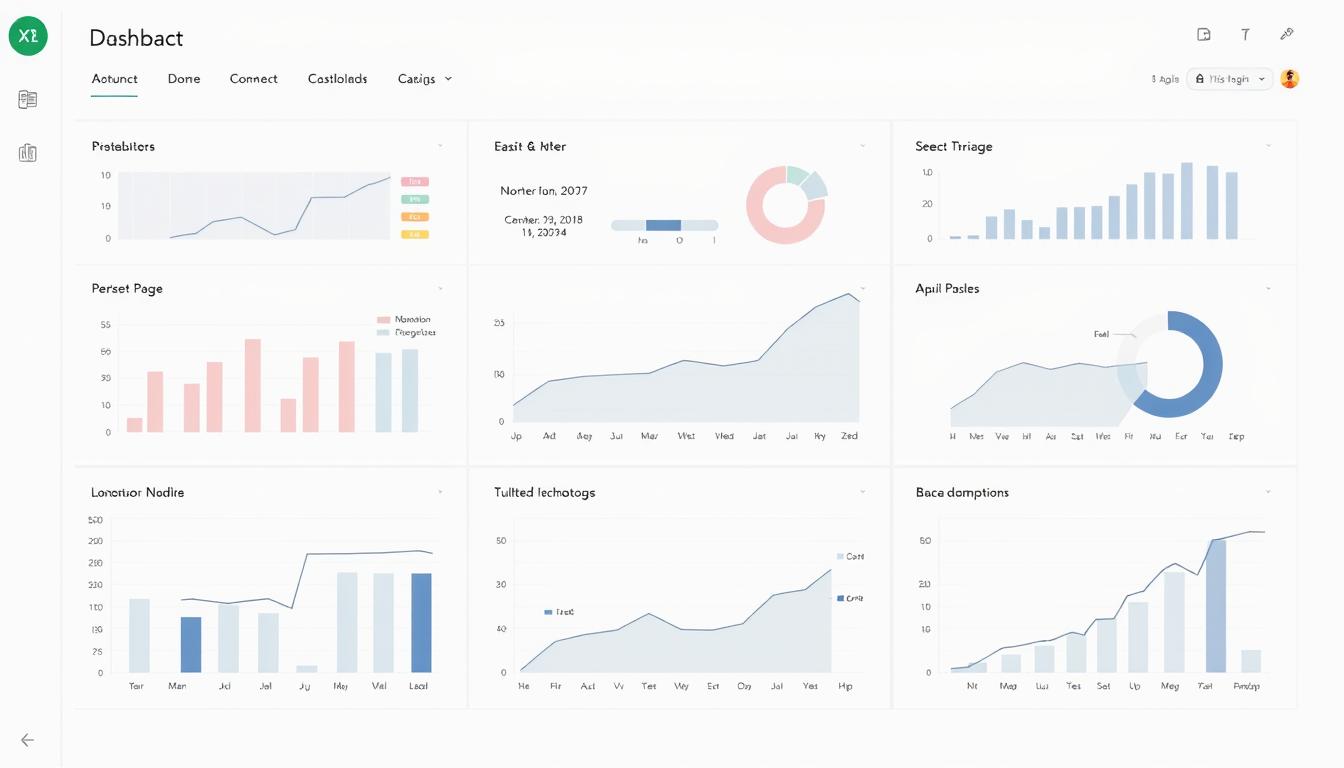Click the pen tool icon in header
The width and height of the screenshot is (1344, 768).
(x=1287, y=34)
